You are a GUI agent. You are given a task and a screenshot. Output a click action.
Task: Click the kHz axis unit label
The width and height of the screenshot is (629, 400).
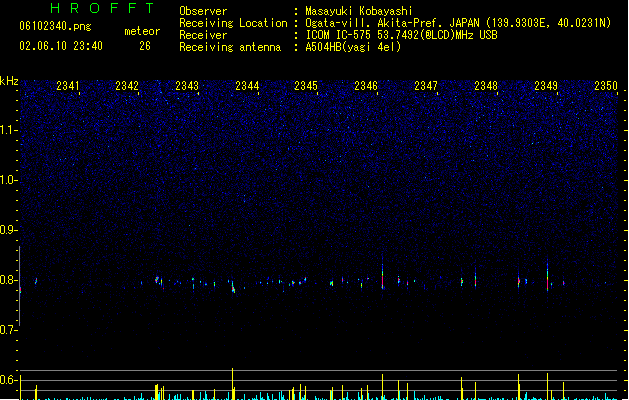coord(9,81)
